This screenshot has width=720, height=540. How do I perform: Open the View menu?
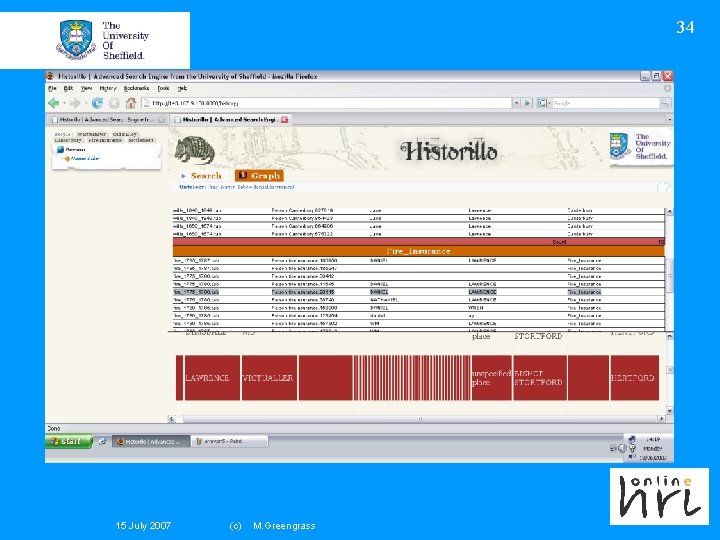point(86,88)
